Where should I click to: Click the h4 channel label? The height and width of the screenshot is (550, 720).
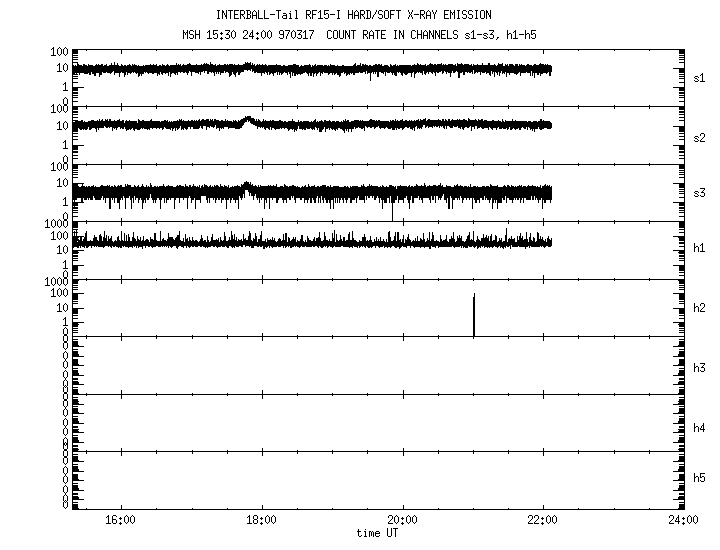700,428
